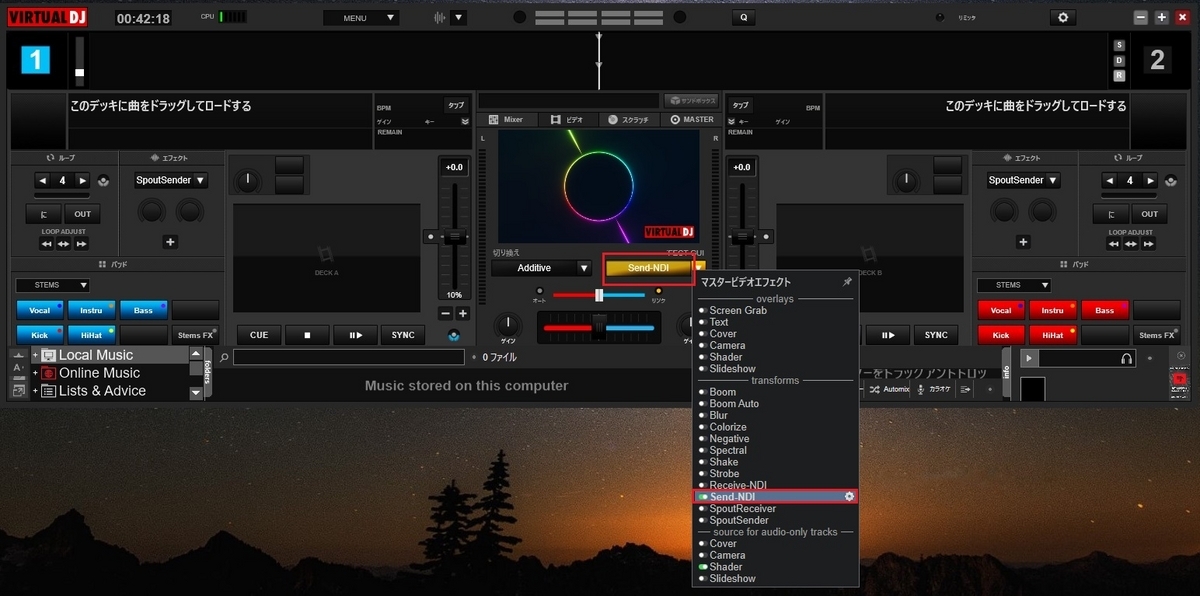Select the MASTER tab
The width and height of the screenshot is (1200, 596).
691,120
